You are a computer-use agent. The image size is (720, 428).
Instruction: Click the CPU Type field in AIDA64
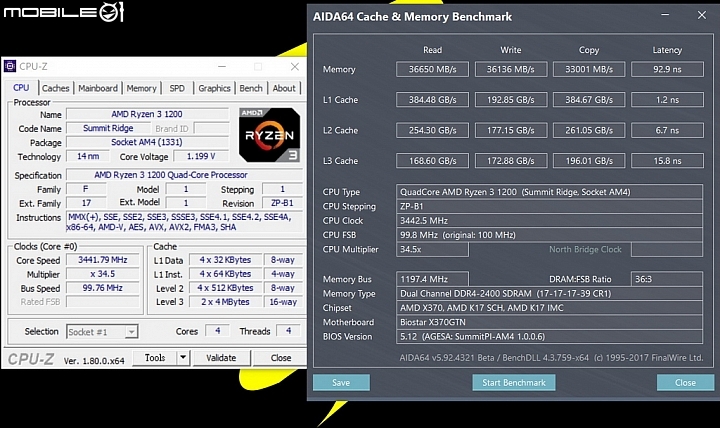coord(549,192)
